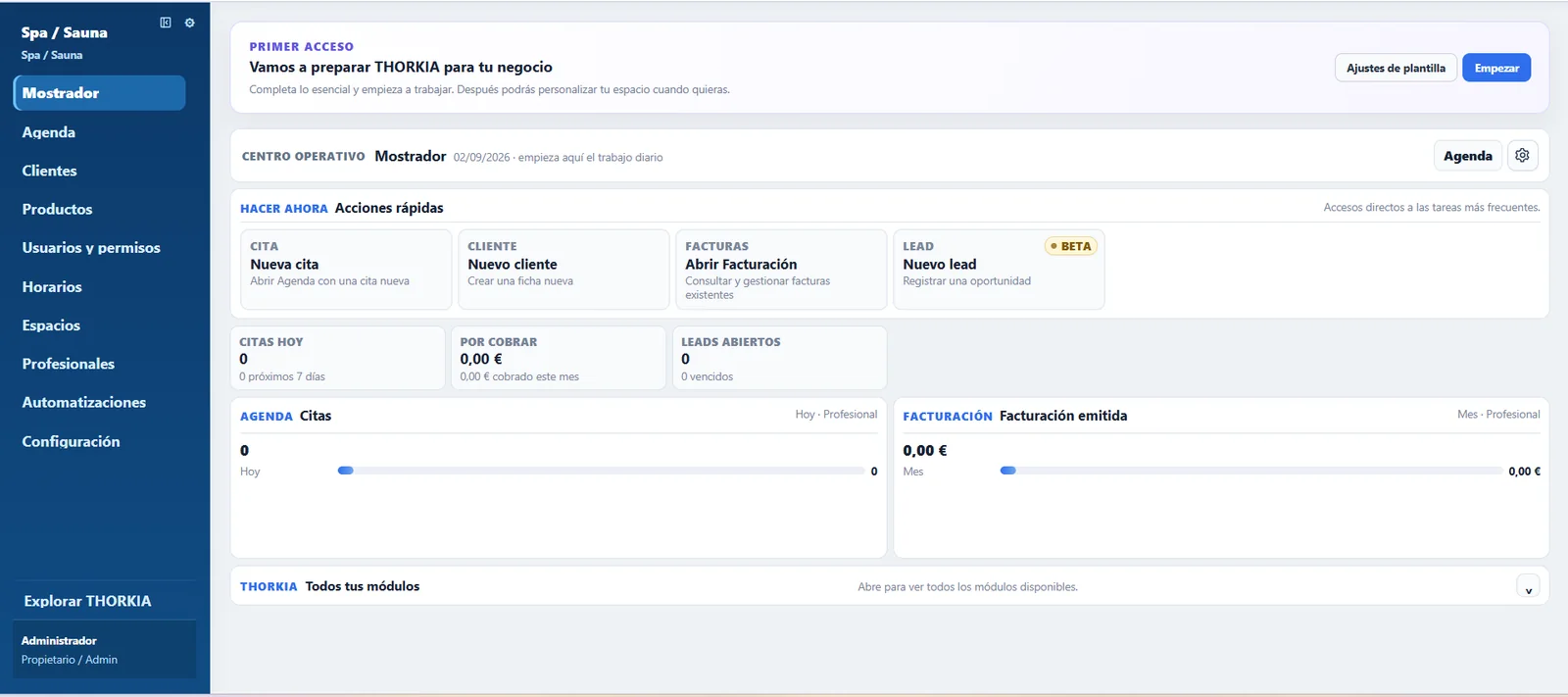Viewport: 1568px width, 697px height.
Task: Click the Hoy · Profesional filter label
Action: coord(836,415)
